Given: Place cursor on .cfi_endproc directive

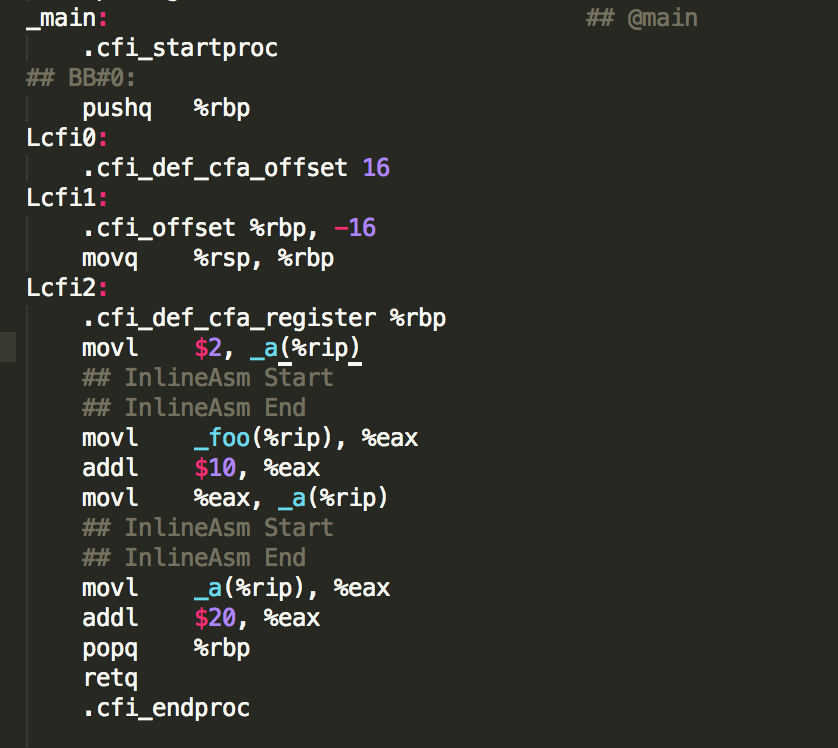Looking at the screenshot, I should 166,708.
